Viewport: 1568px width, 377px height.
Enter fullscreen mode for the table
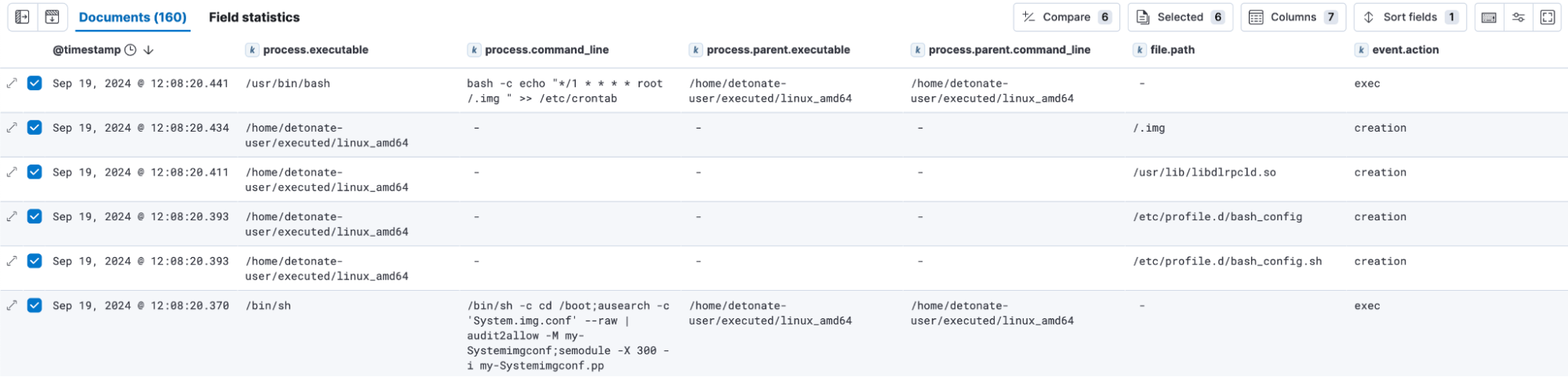tap(1548, 17)
